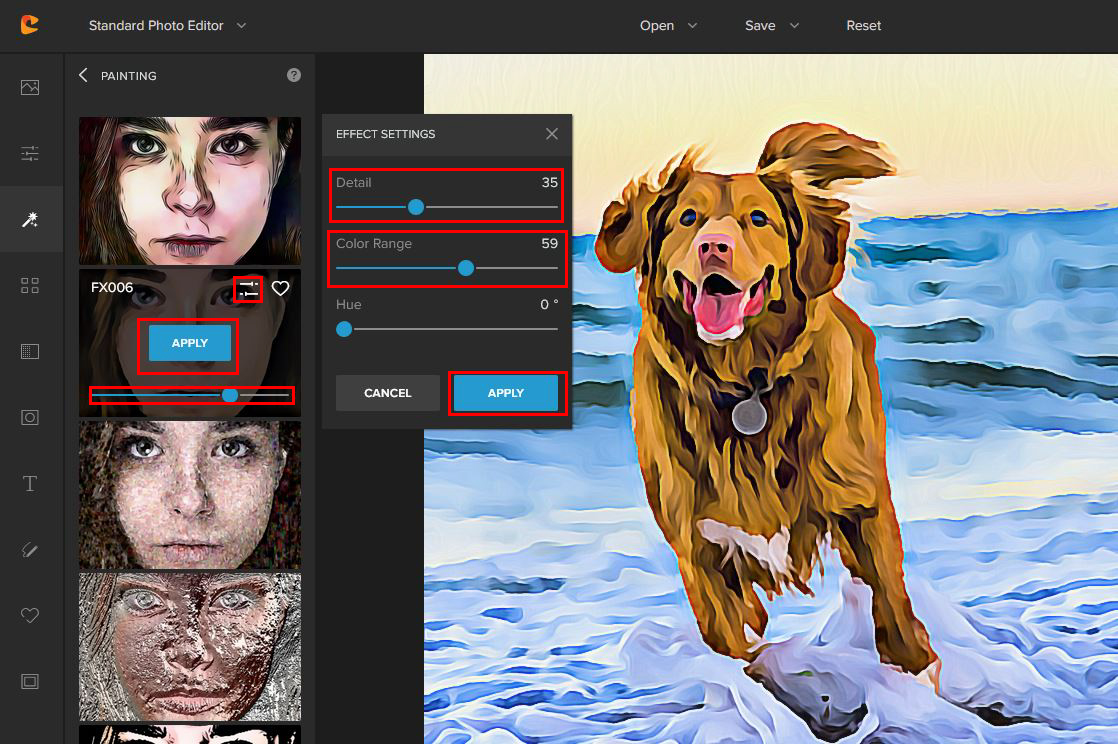Click Cancel in Effect Settings
1118x744 pixels.
[388, 393]
